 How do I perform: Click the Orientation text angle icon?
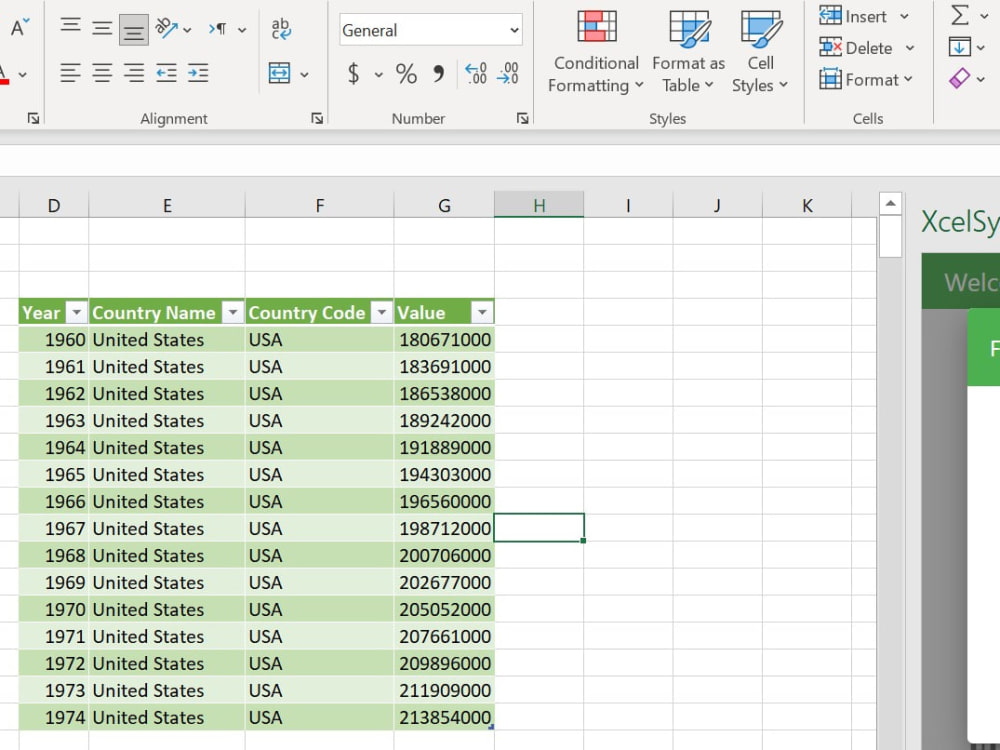point(166,28)
